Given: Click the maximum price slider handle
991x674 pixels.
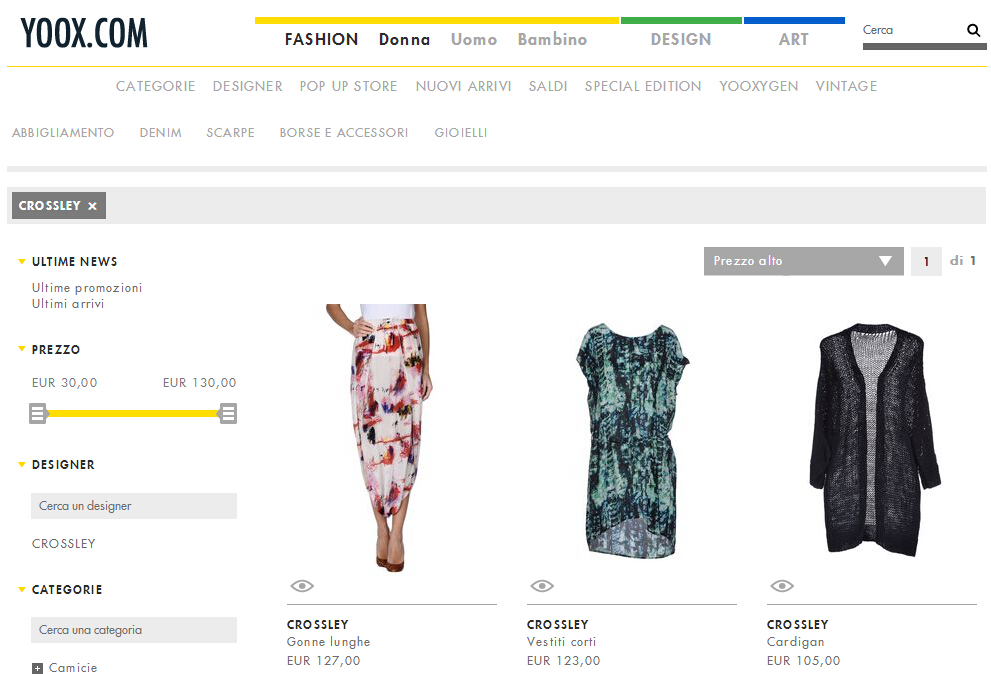Looking at the screenshot, I should [x=228, y=414].
